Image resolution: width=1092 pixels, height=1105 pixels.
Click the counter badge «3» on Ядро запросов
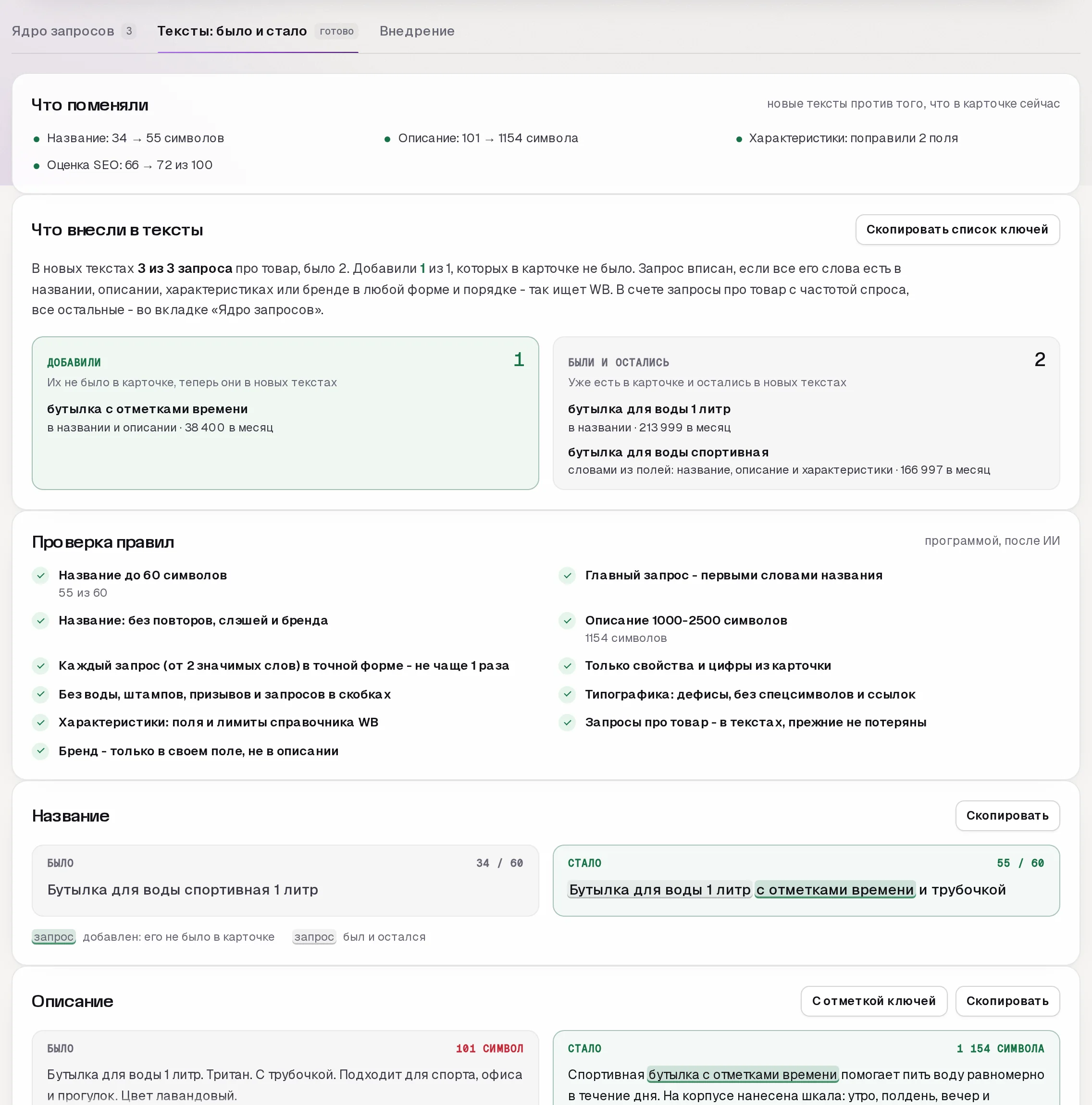pos(129,31)
